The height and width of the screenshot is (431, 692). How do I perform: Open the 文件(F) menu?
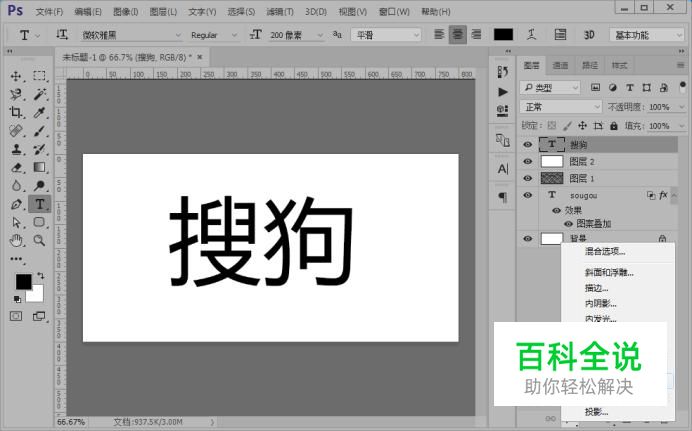tap(49, 12)
